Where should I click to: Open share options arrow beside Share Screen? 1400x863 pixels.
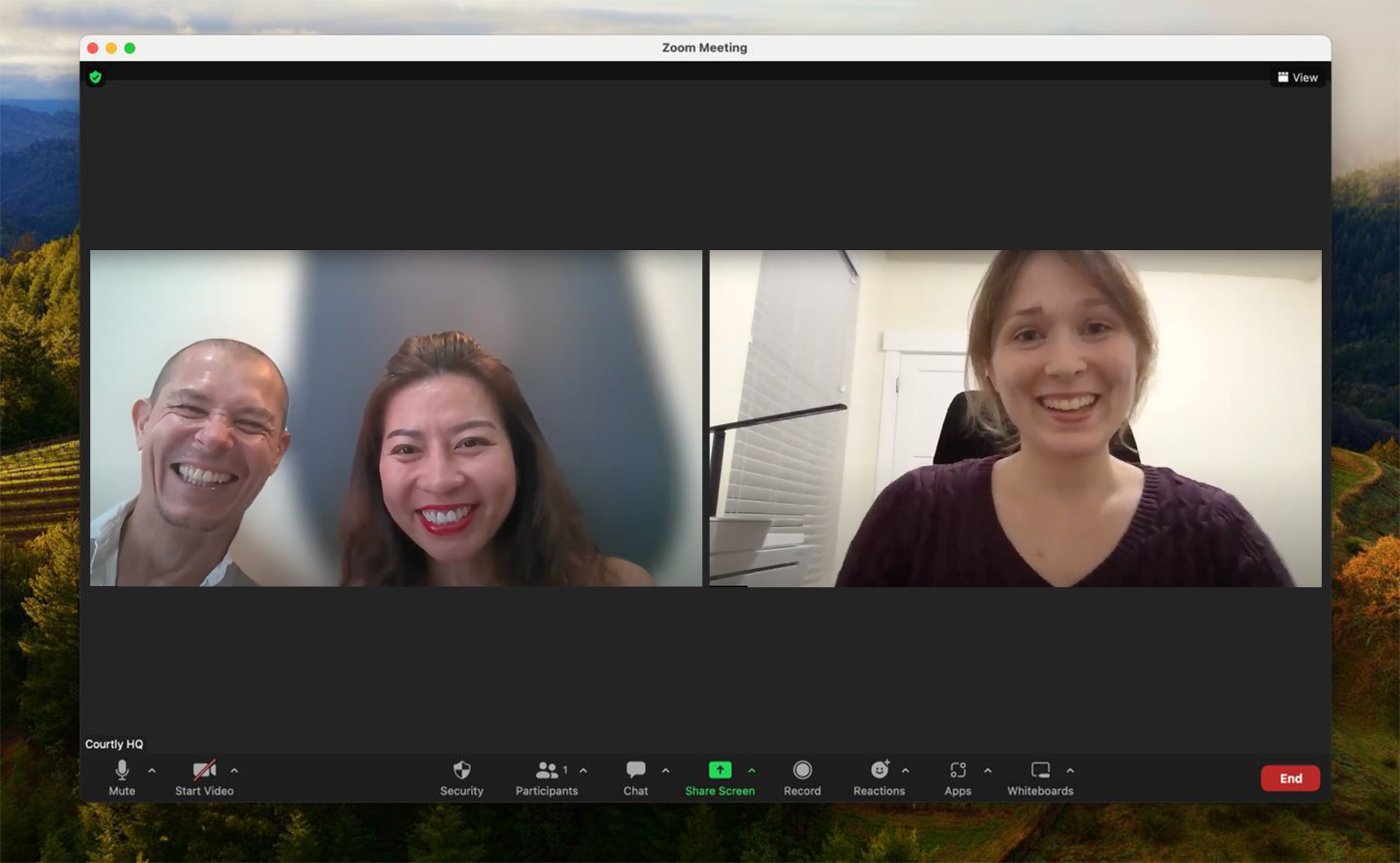[x=752, y=770]
